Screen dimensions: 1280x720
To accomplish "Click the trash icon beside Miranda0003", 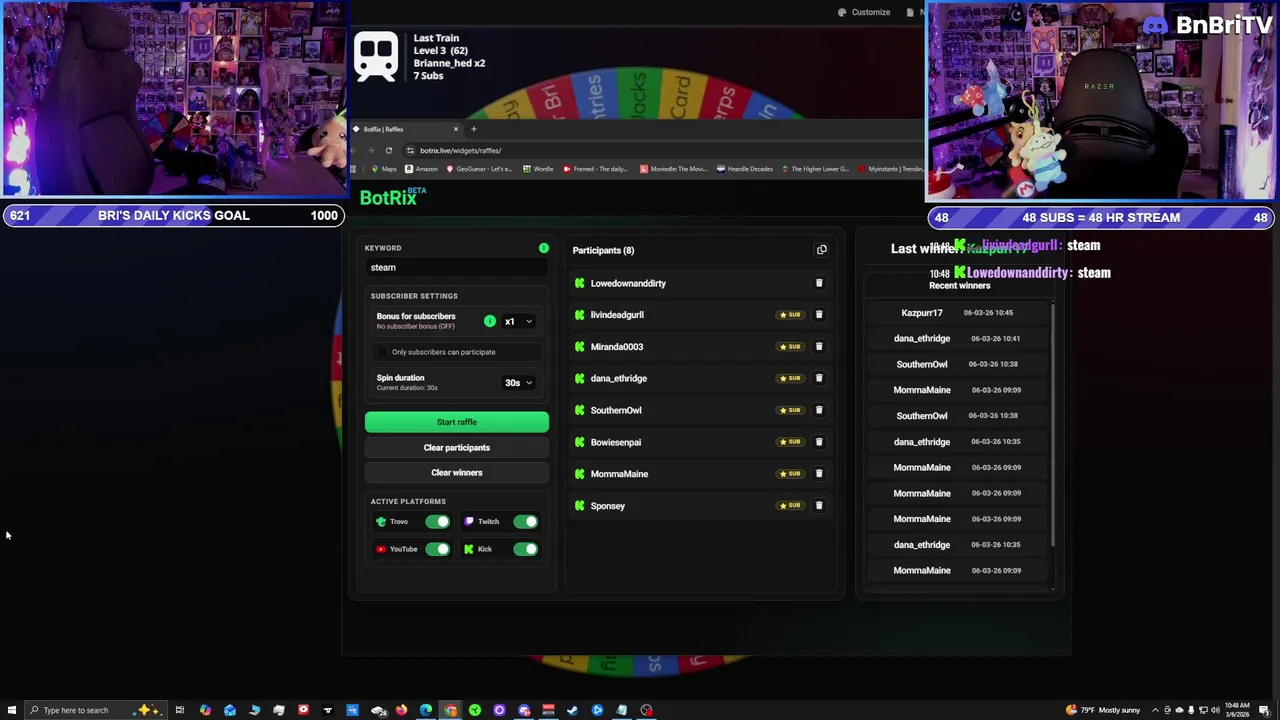I will click(x=819, y=347).
